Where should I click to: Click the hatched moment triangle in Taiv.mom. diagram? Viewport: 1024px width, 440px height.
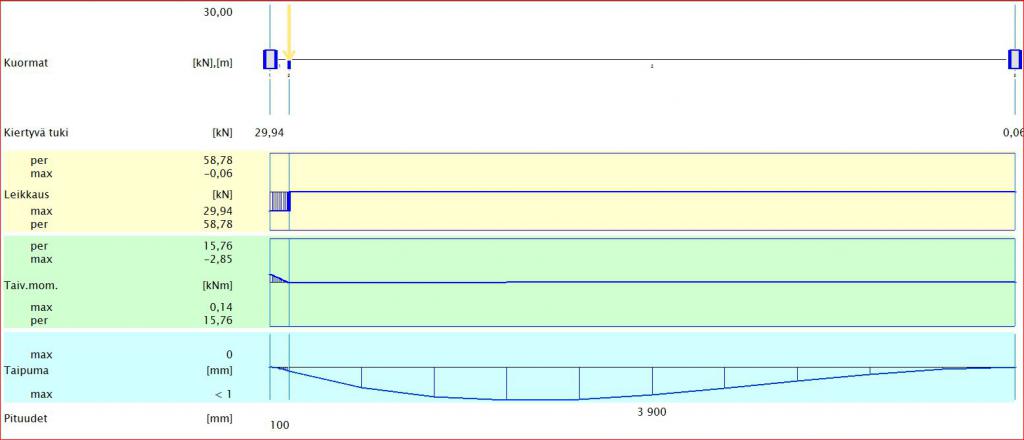pyautogui.click(x=275, y=279)
